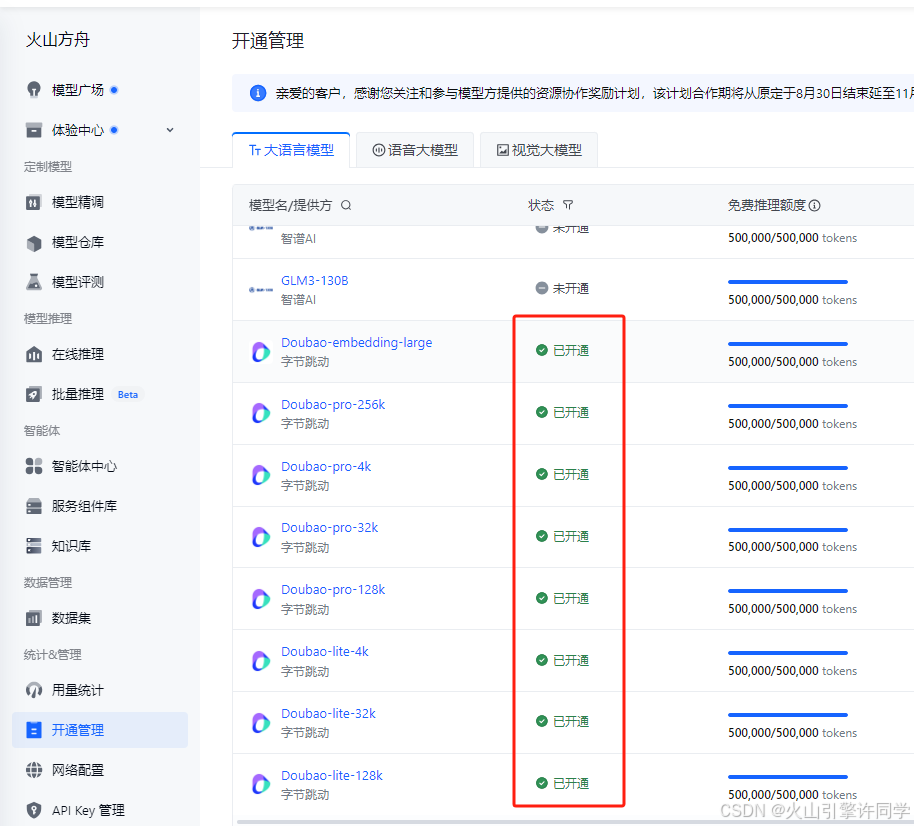
Task: Click the Doubao-embedding-large model logo
Action: tap(261, 352)
